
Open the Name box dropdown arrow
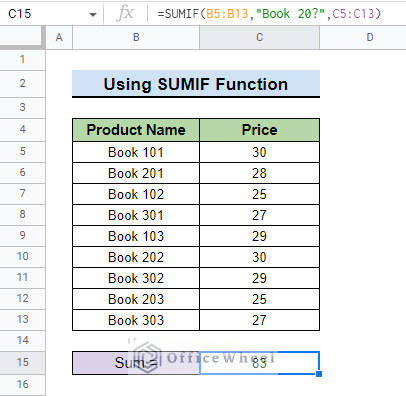93,14
